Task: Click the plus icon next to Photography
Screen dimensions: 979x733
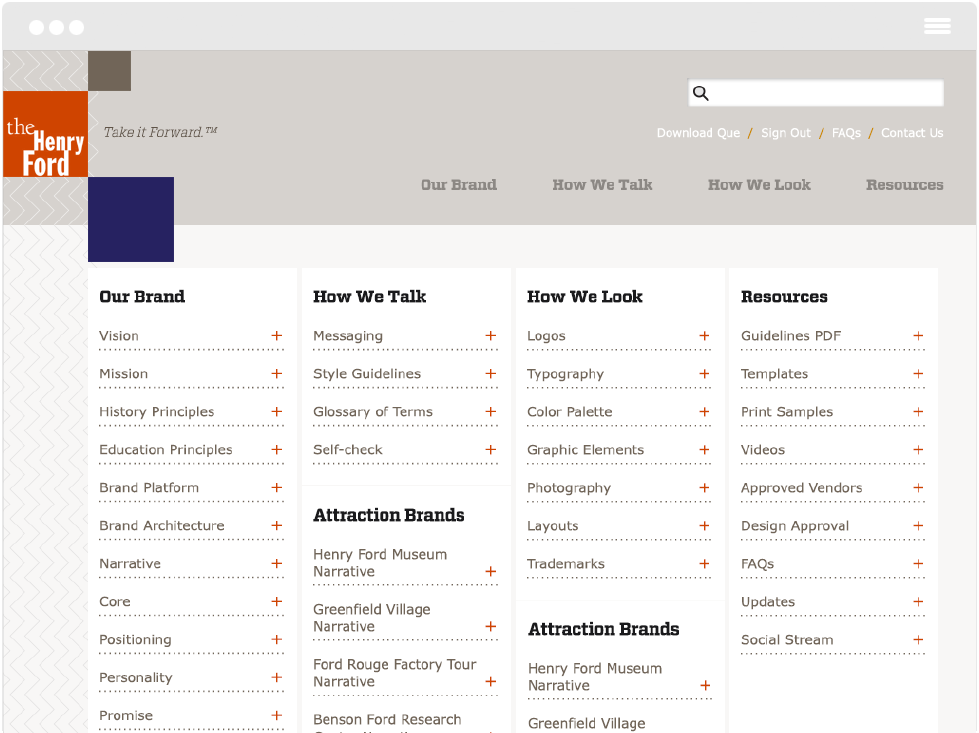Action: point(704,488)
